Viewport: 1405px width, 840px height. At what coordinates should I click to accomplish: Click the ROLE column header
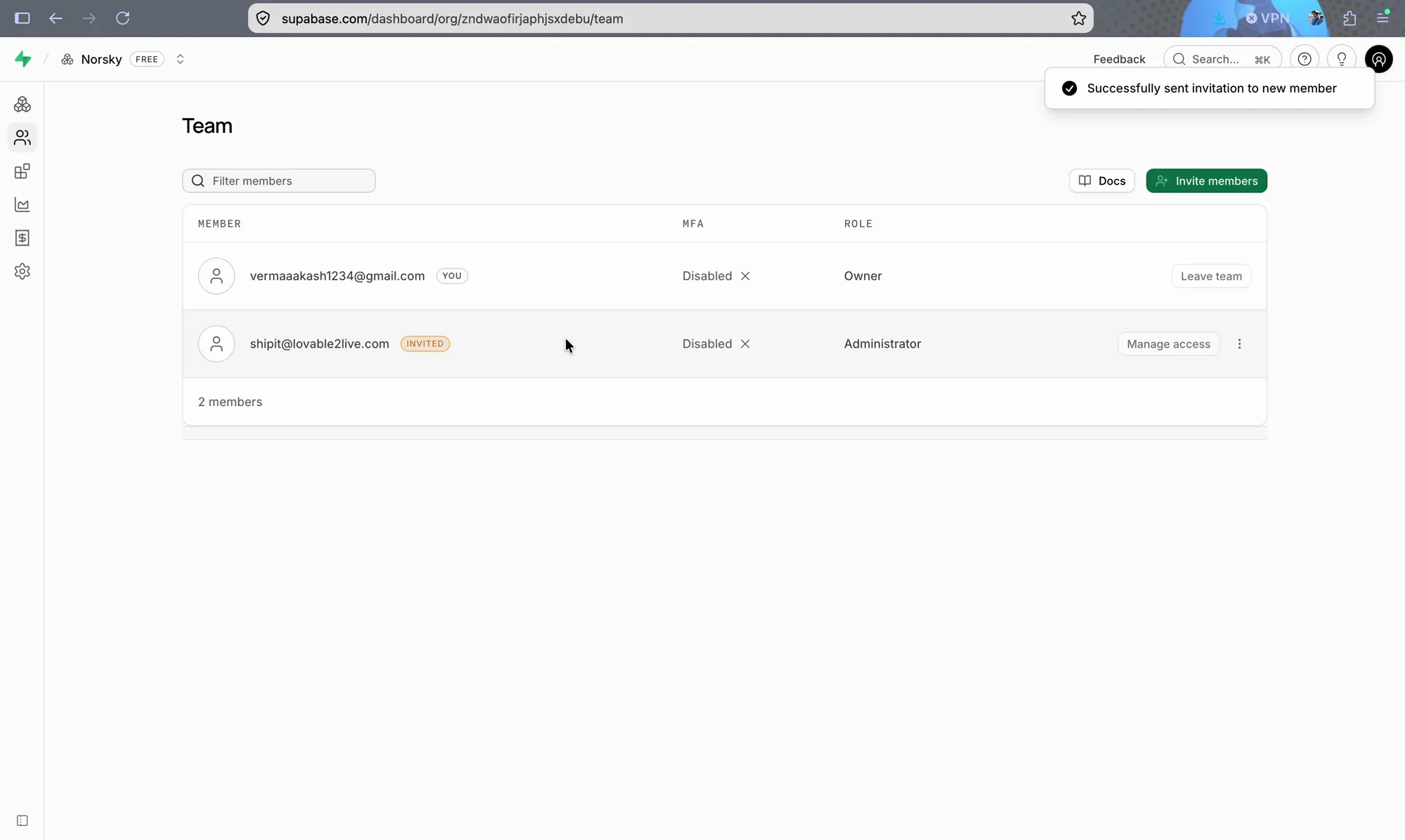(858, 223)
